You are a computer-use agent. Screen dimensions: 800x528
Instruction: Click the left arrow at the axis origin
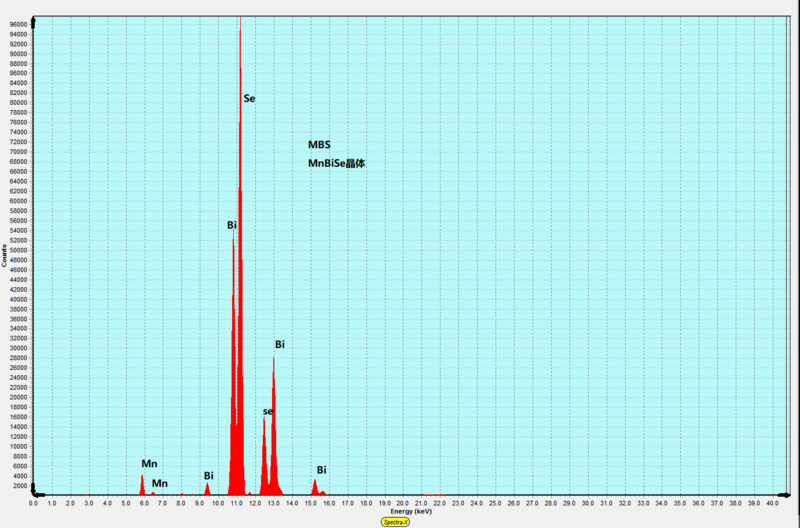36,493
